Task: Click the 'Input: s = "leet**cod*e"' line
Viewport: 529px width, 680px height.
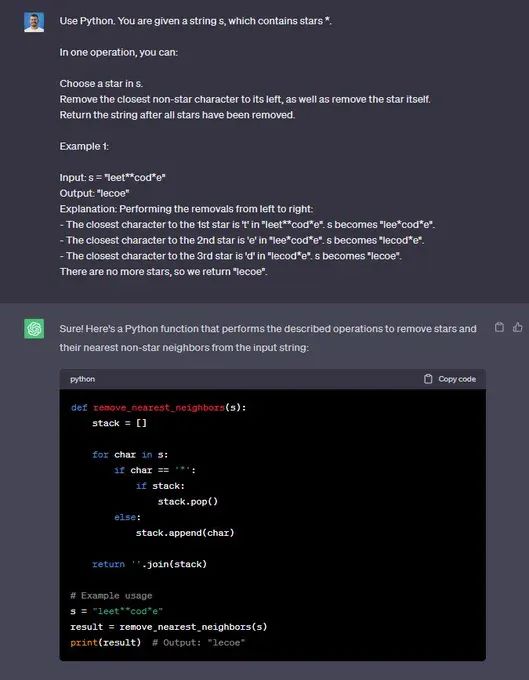Action: pos(113,177)
